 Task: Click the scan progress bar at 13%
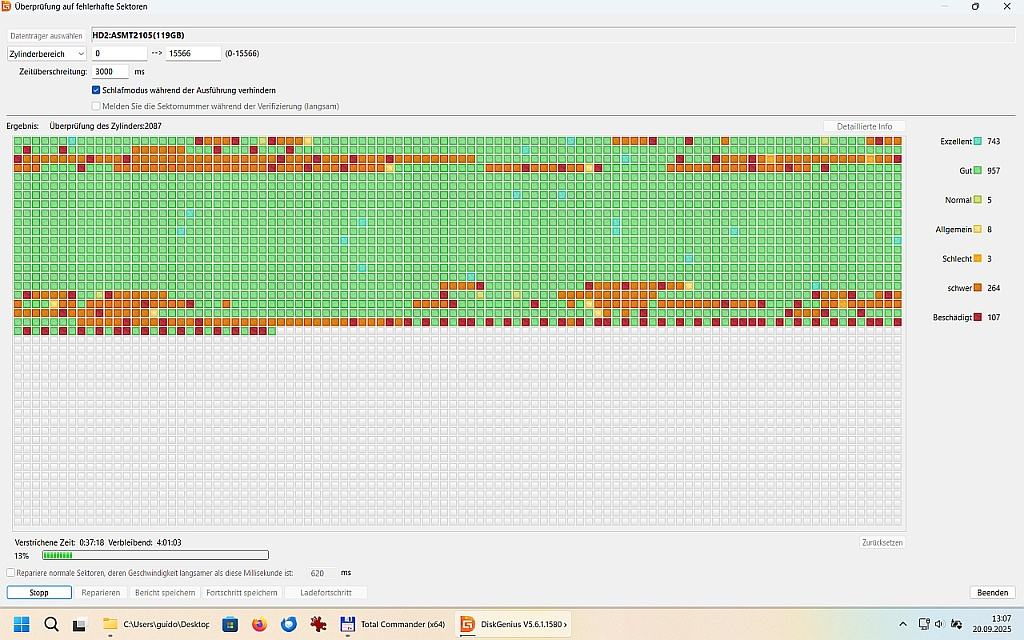tap(155, 555)
